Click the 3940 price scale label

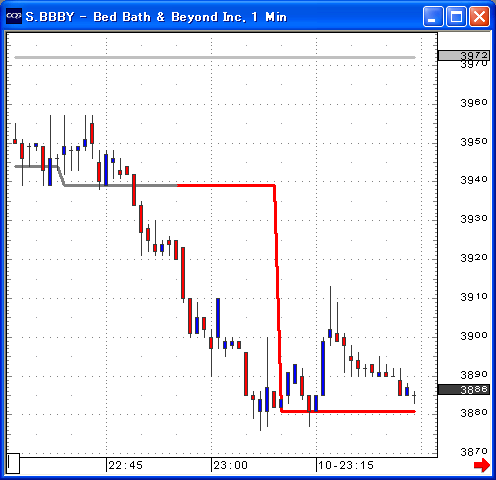tap(474, 180)
